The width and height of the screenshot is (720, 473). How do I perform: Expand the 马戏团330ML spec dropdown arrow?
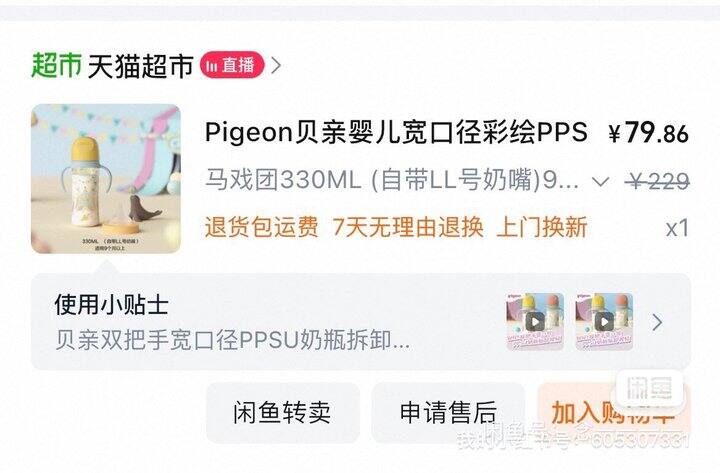(x=600, y=181)
